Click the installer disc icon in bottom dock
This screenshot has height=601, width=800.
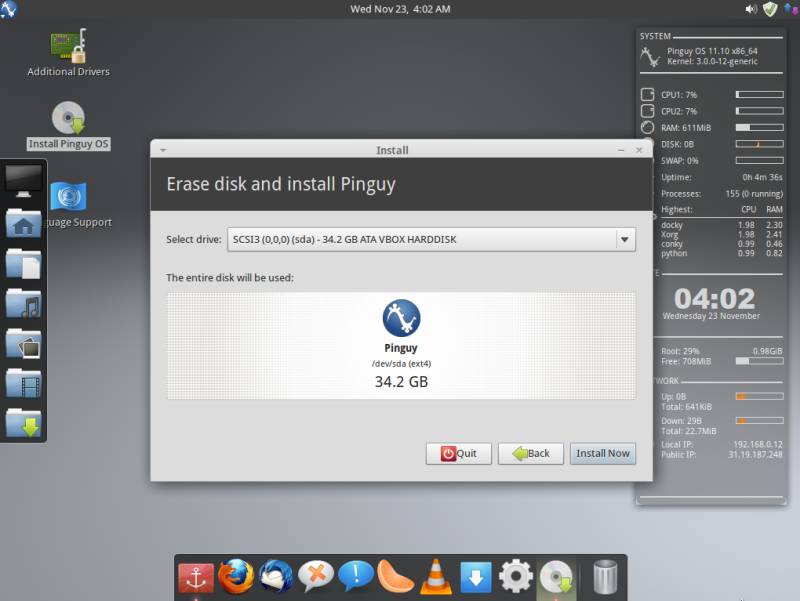[x=557, y=577]
